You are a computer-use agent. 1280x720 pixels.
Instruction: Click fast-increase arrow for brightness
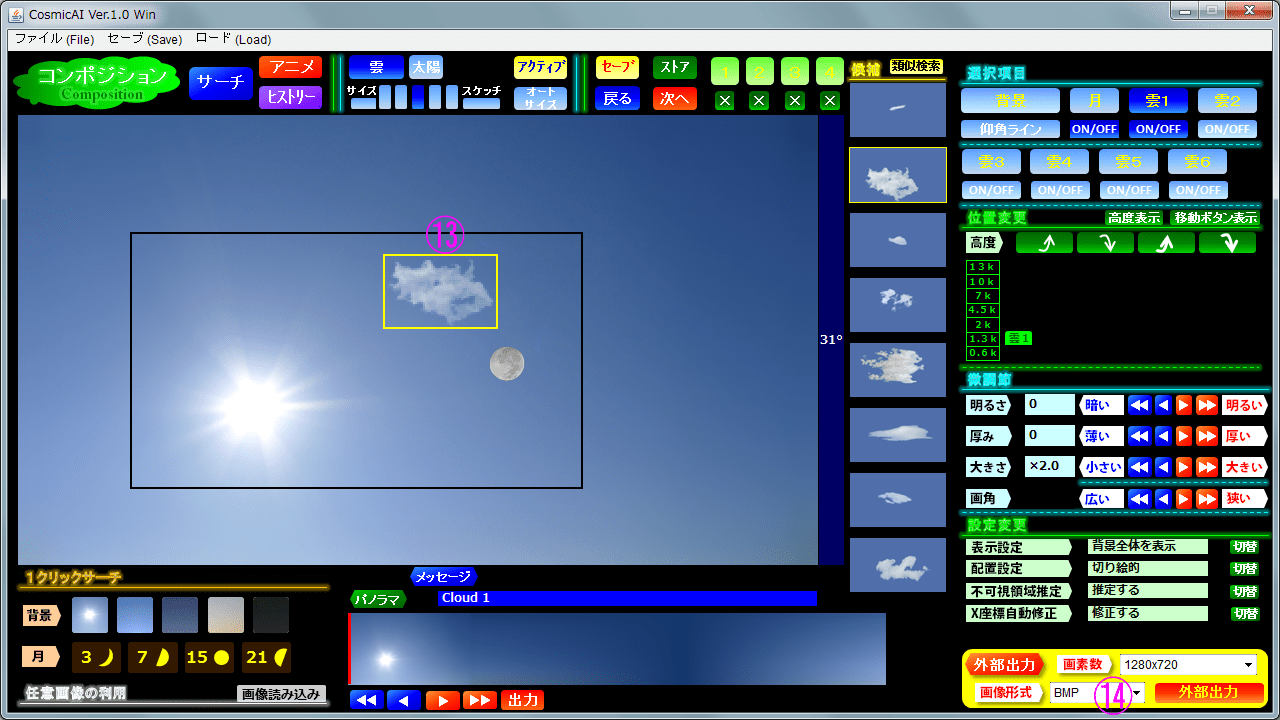tap(1206, 406)
